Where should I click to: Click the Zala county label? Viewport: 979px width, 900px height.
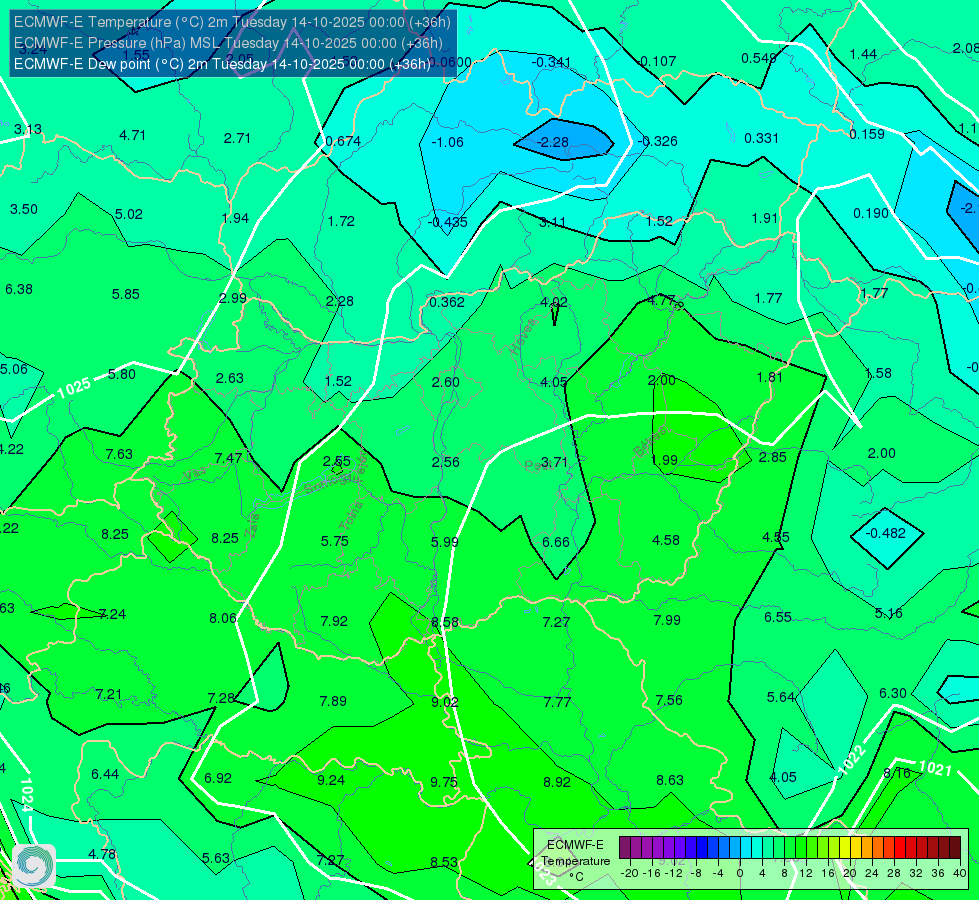pyautogui.click(x=252, y=525)
